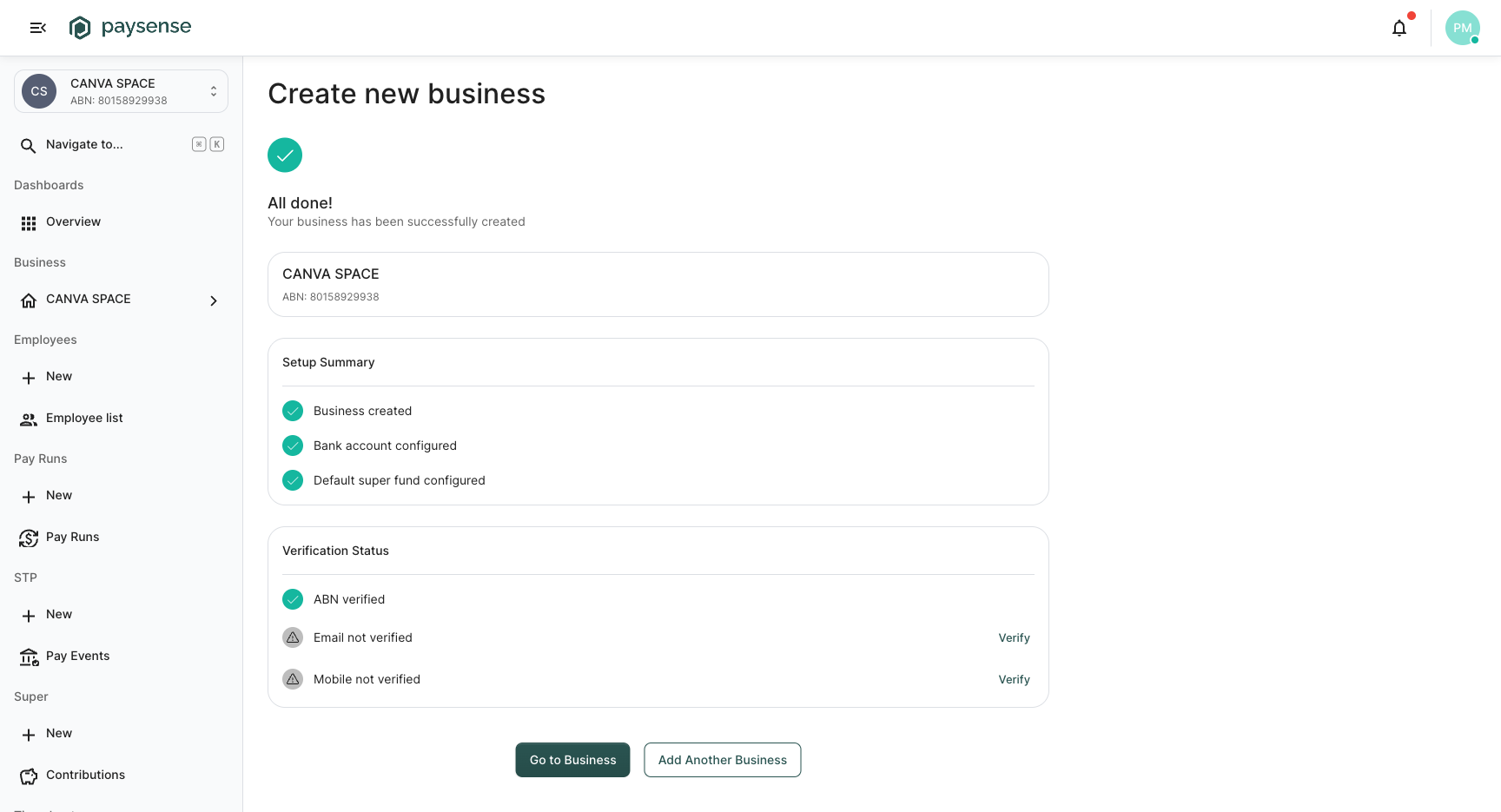Open the Overview dashboard grid icon
This screenshot has height=812, width=1501.
29,223
